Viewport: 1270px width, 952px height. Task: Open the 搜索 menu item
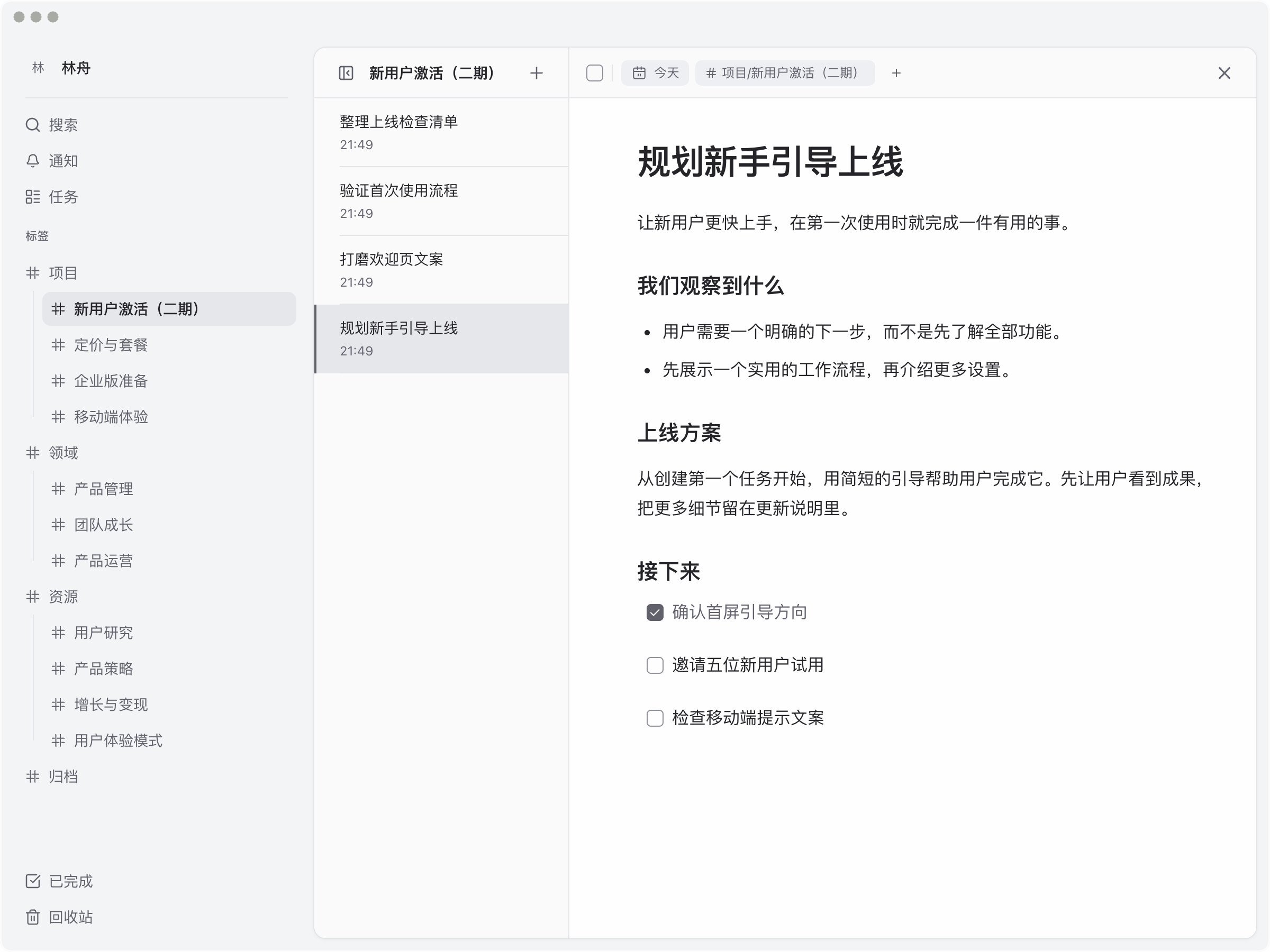156,124
